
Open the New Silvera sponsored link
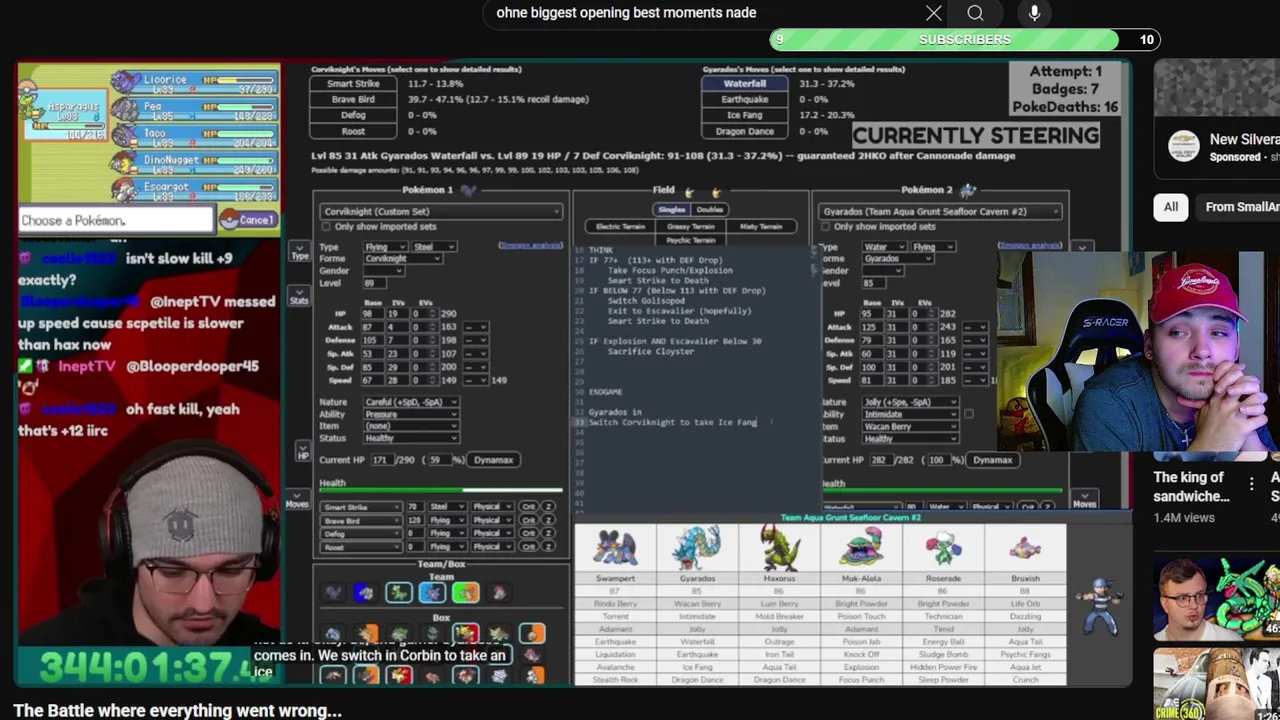click(1244, 140)
